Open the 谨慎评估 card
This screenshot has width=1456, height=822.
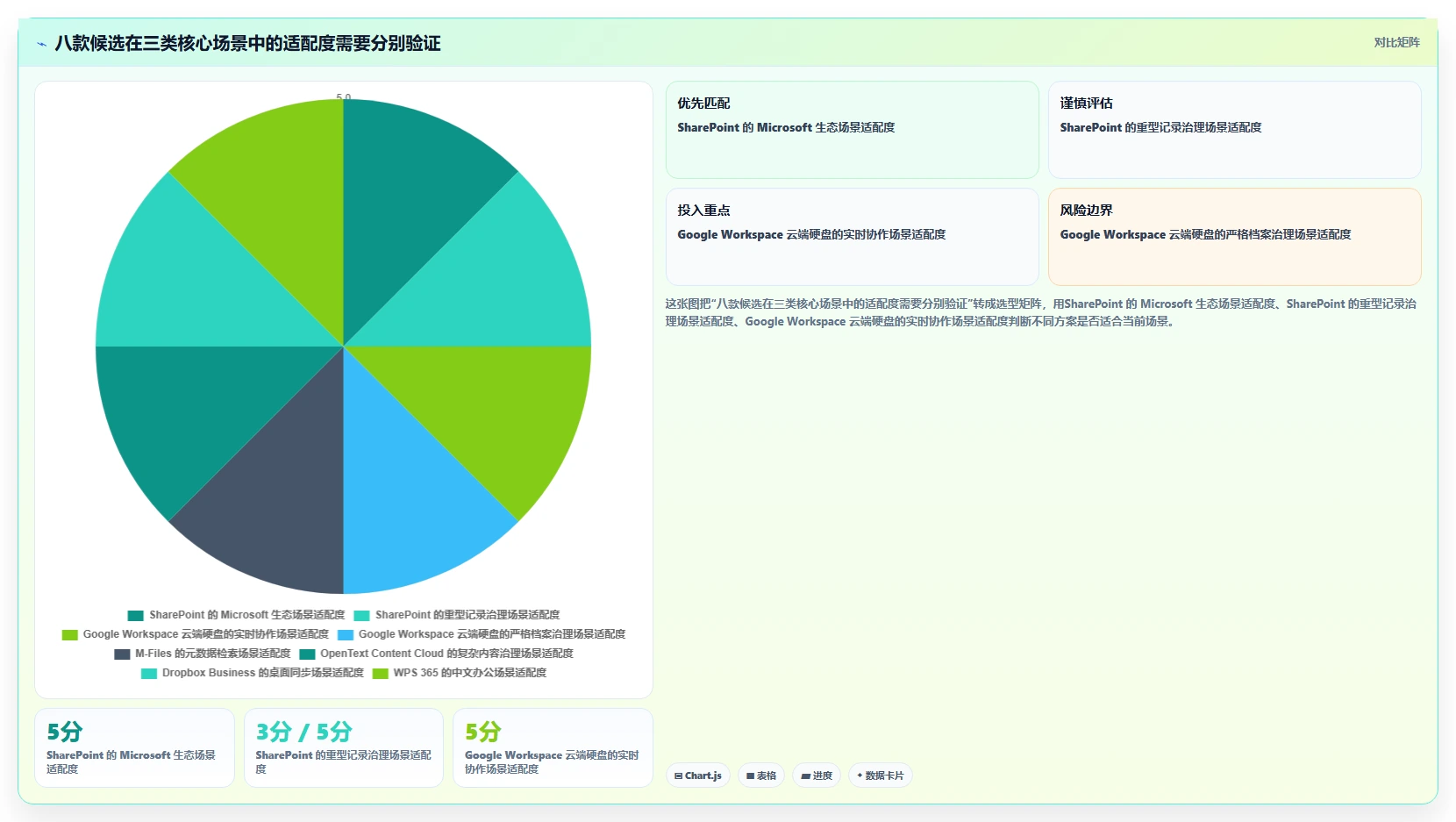pos(1234,130)
